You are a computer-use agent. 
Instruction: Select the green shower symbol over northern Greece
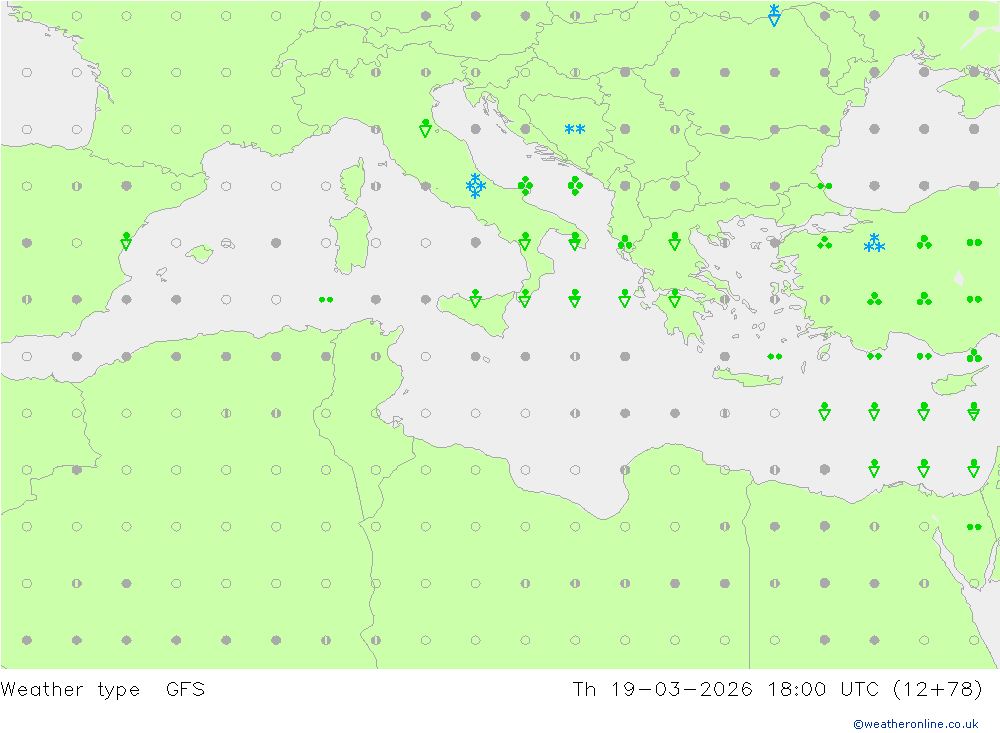point(675,242)
